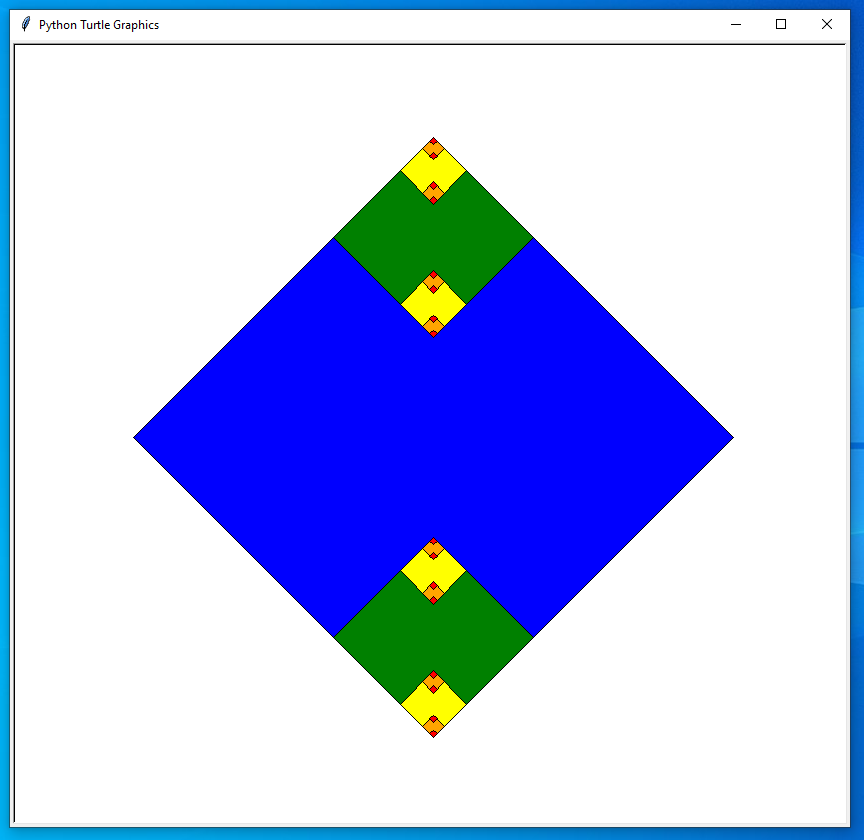
Task: Close the Python Turtle Graphics window
Action: tap(827, 24)
